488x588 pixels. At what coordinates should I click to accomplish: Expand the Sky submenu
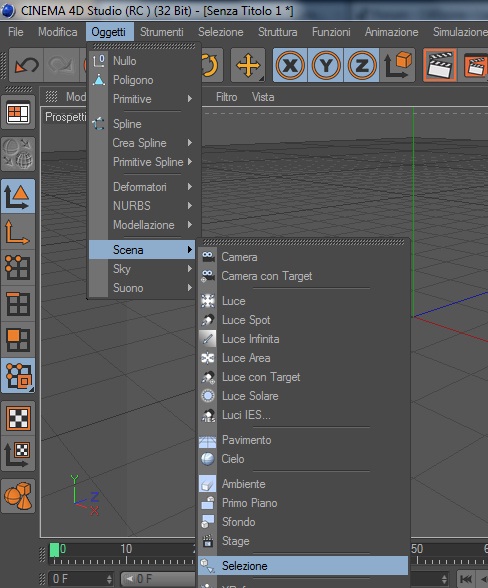click(142, 269)
